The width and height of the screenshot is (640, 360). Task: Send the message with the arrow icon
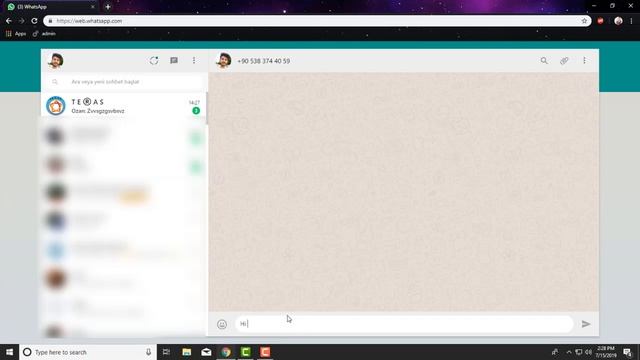[x=586, y=324]
